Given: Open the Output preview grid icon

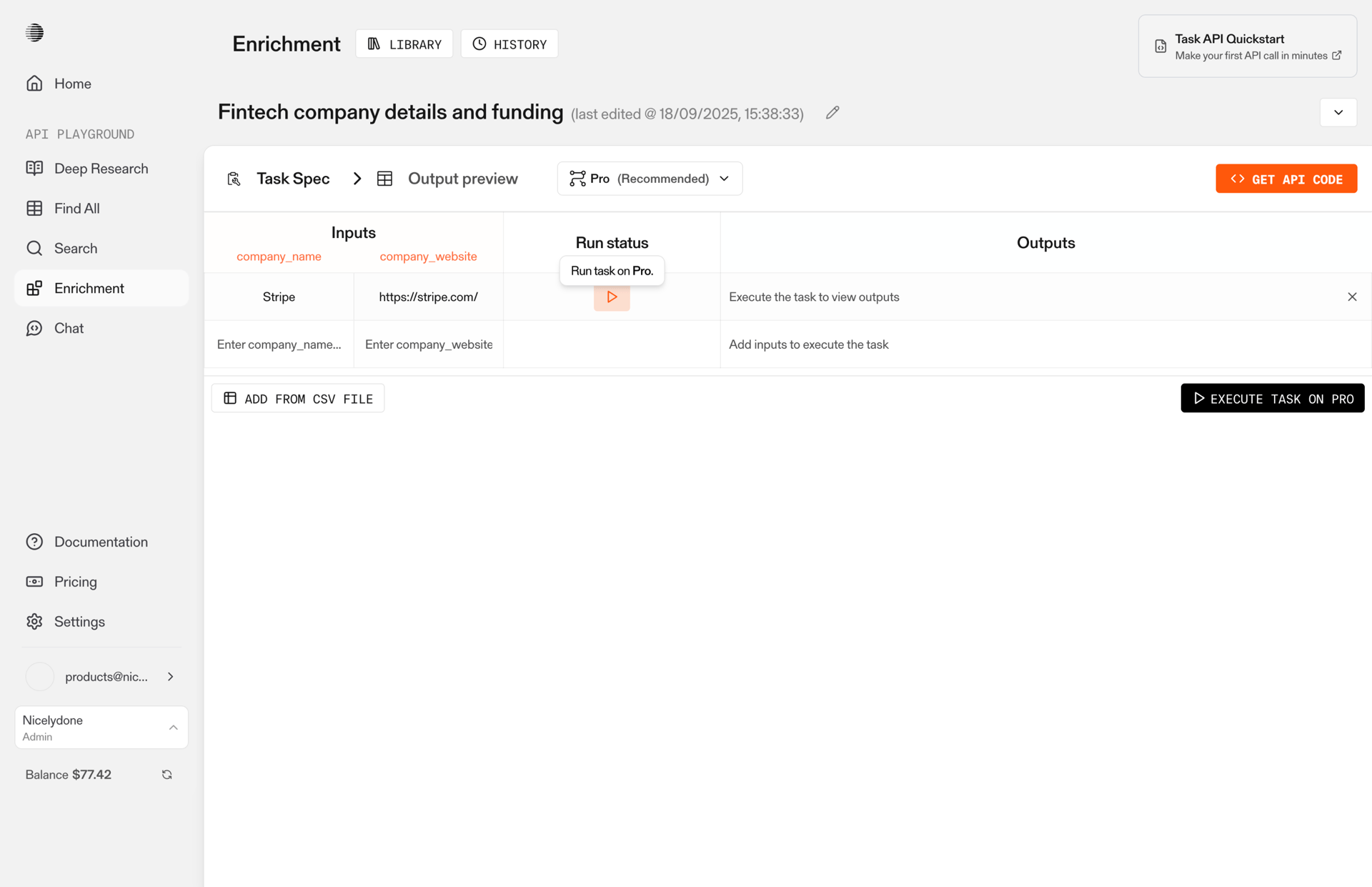Looking at the screenshot, I should (385, 178).
